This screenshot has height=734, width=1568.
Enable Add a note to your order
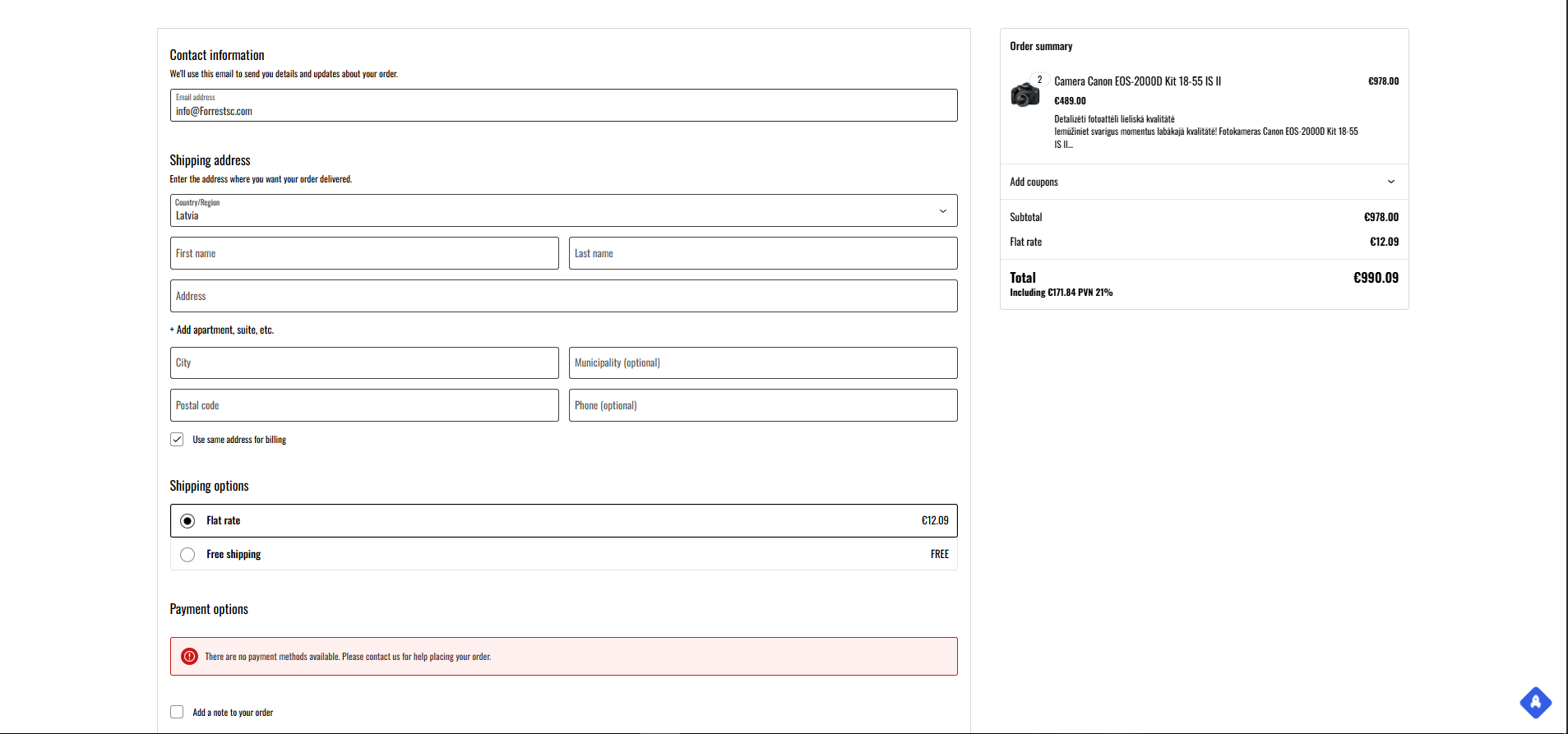tap(177, 712)
